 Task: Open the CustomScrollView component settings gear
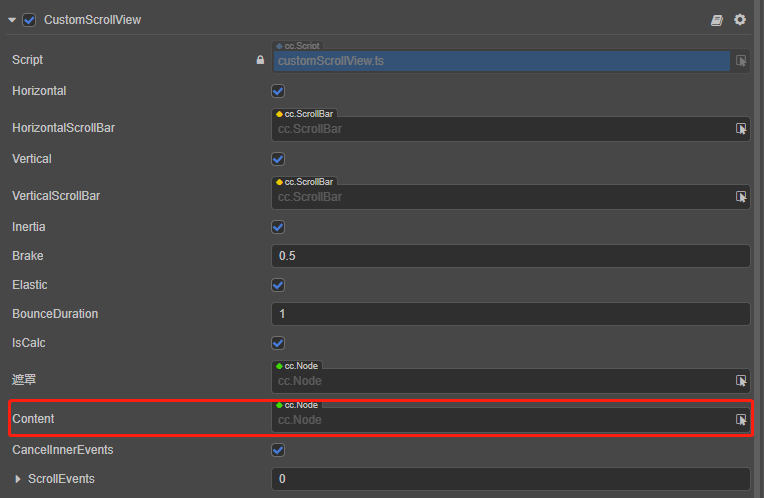click(x=740, y=20)
